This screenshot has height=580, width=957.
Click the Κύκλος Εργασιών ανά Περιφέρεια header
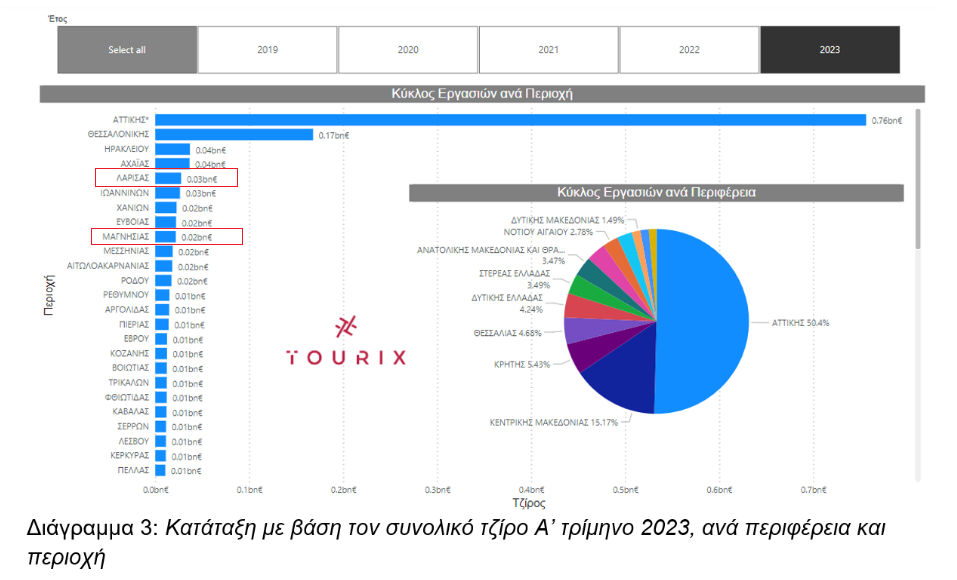tap(656, 193)
